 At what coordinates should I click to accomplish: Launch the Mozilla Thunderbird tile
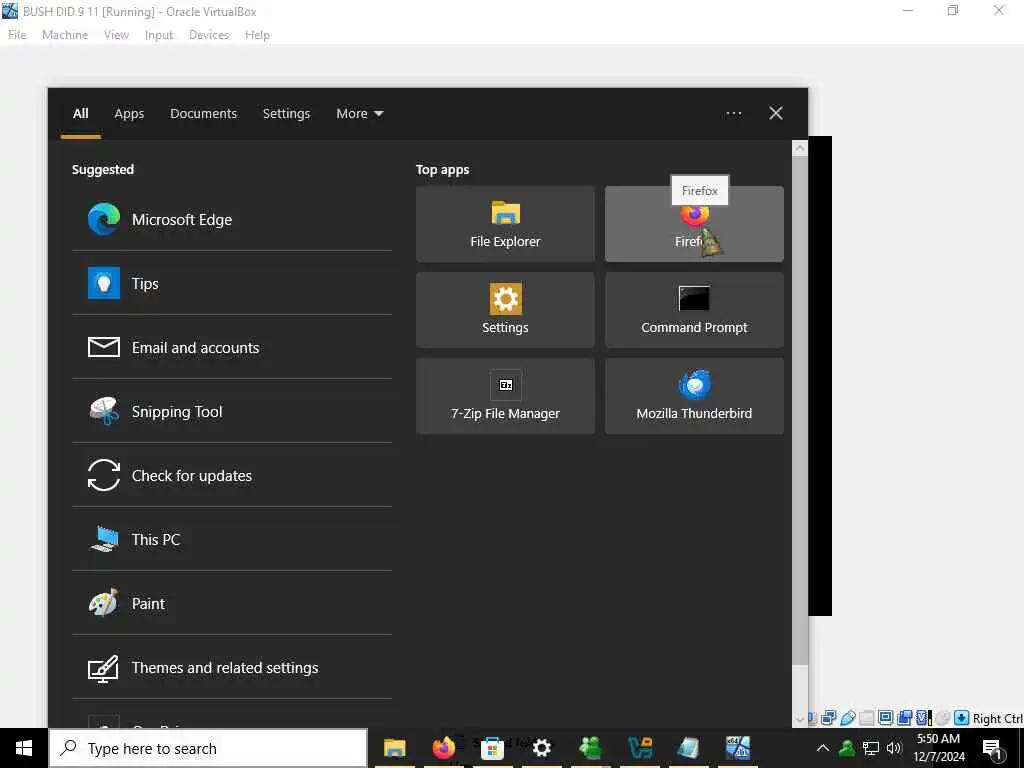[x=694, y=396]
